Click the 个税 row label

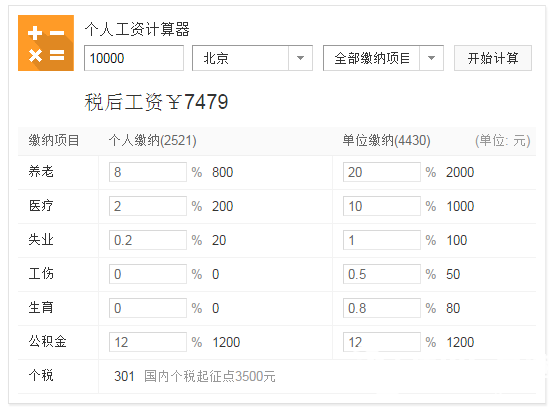41,375
